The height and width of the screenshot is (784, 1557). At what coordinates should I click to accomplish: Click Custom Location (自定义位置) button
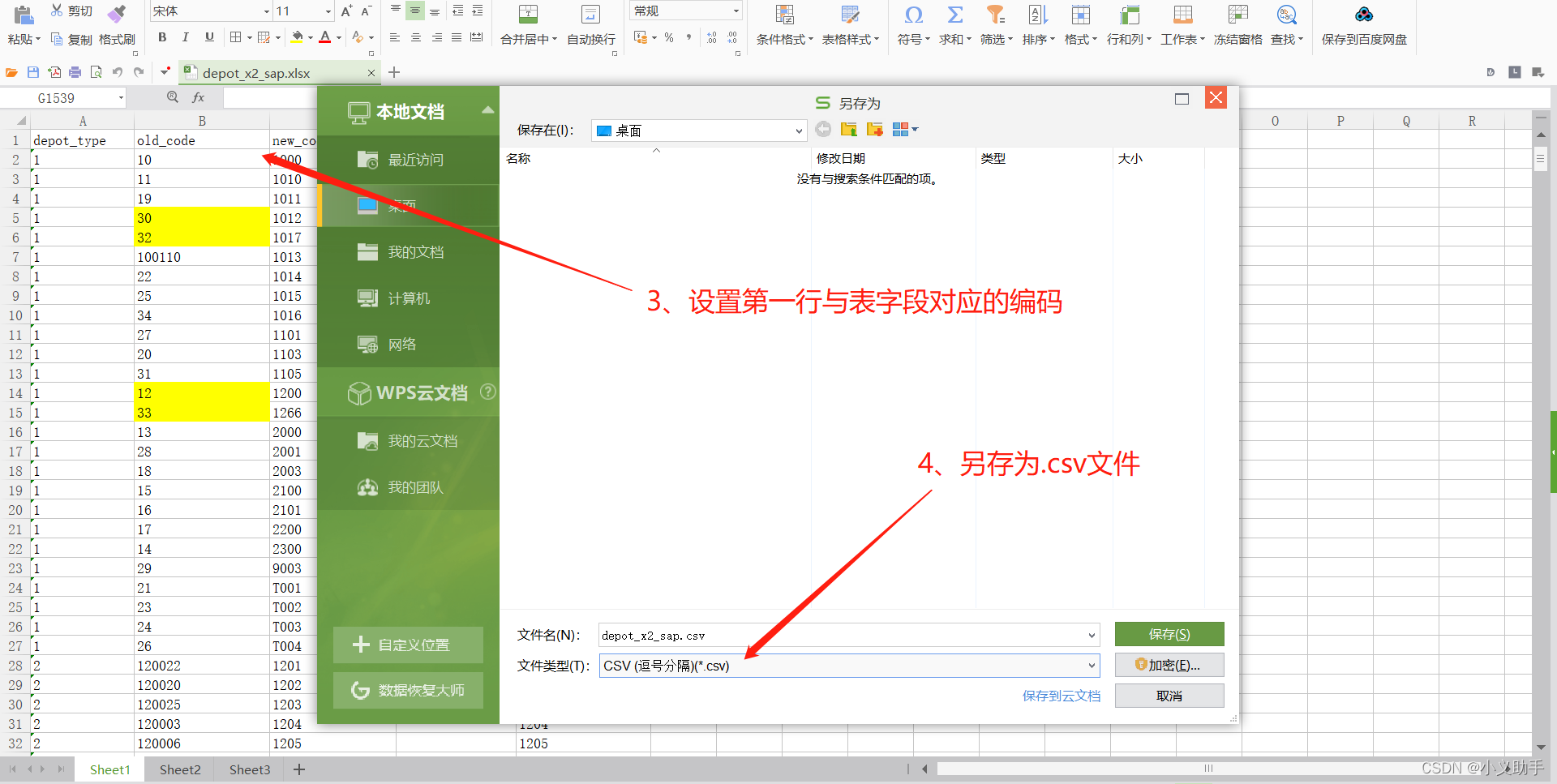pyautogui.click(x=408, y=645)
